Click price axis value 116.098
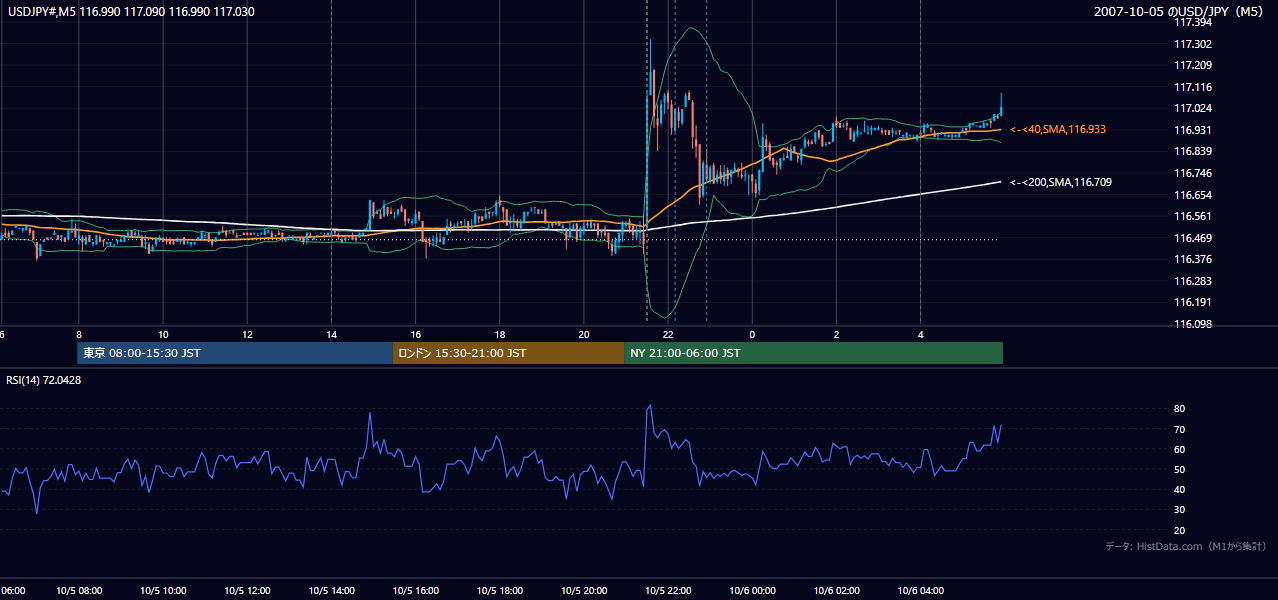Viewport: 1278px width, 600px height. click(x=1193, y=324)
